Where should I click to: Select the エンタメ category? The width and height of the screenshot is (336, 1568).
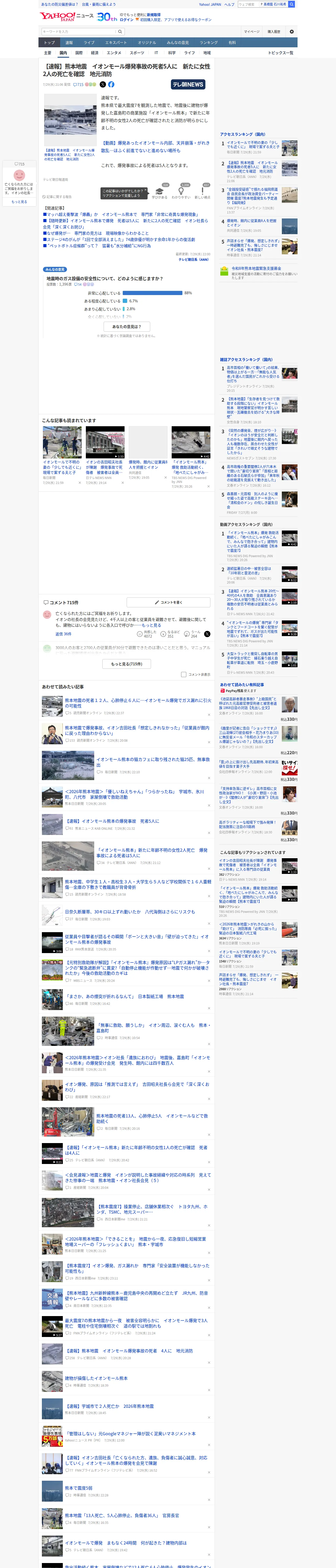click(114, 53)
